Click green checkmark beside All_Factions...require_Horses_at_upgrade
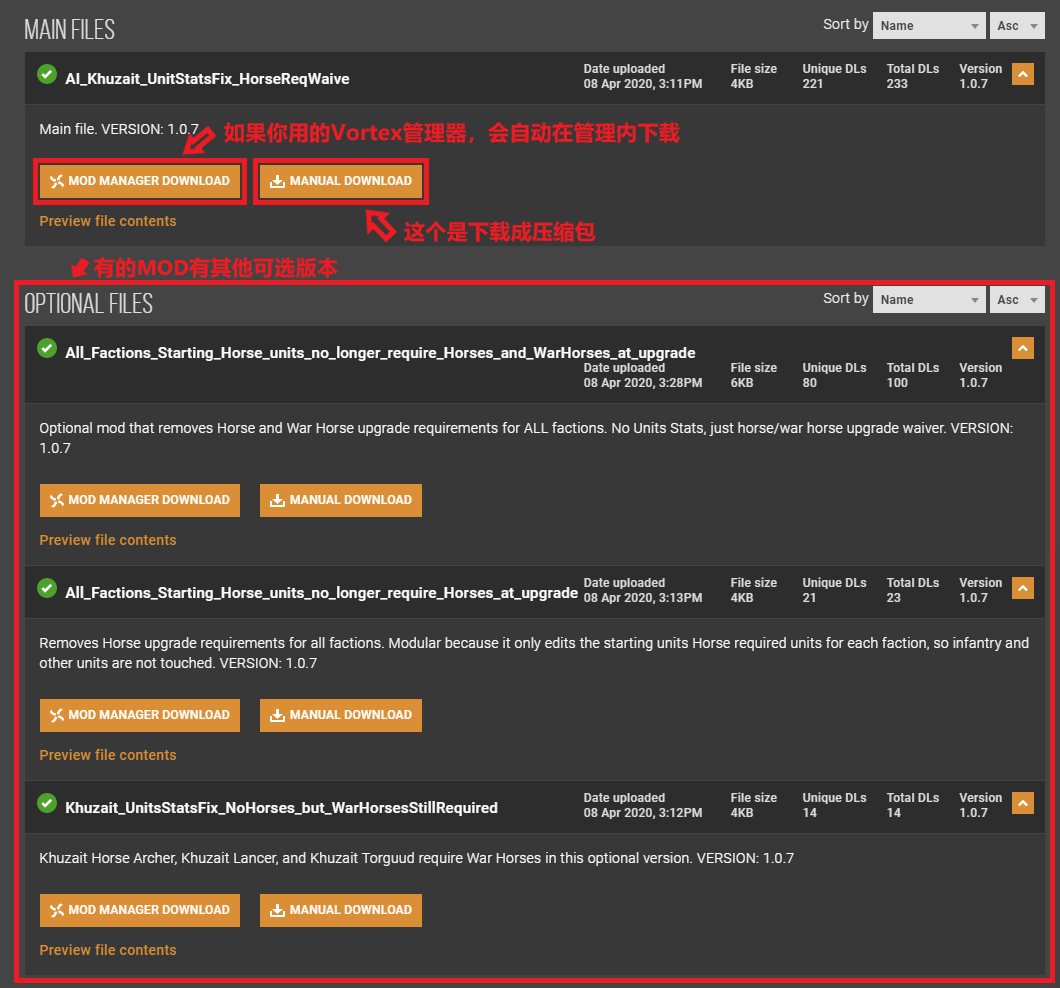Image resolution: width=1060 pixels, height=988 pixels. (x=47, y=588)
